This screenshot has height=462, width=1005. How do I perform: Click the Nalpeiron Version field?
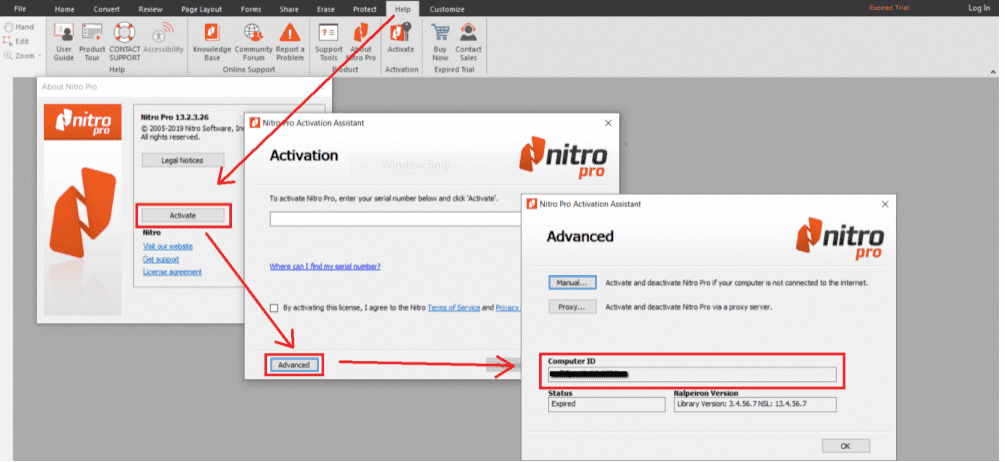pos(755,404)
